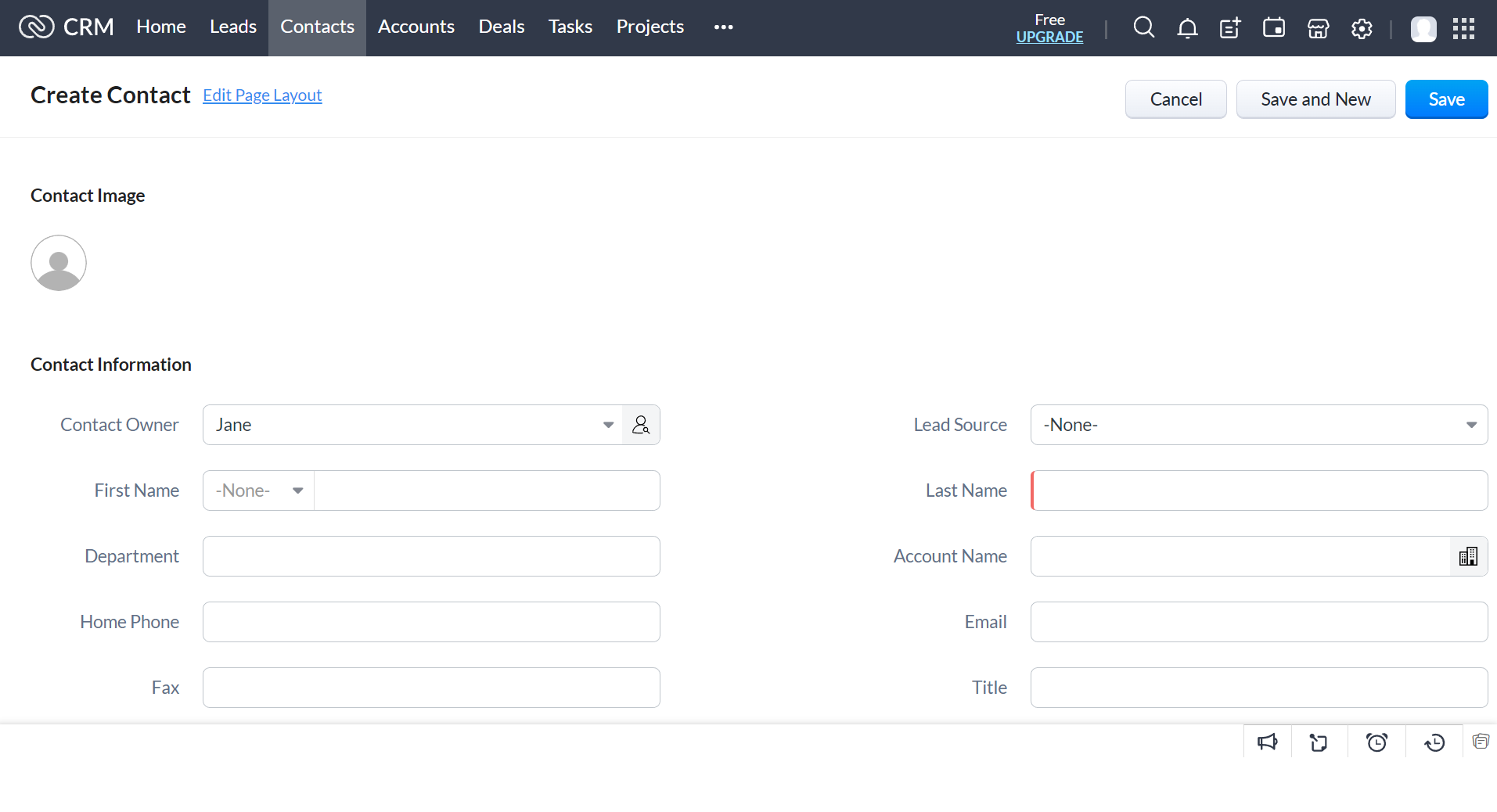The width and height of the screenshot is (1497, 812).
Task: Switch to the Accounts tab
Action: click(416, 26)
